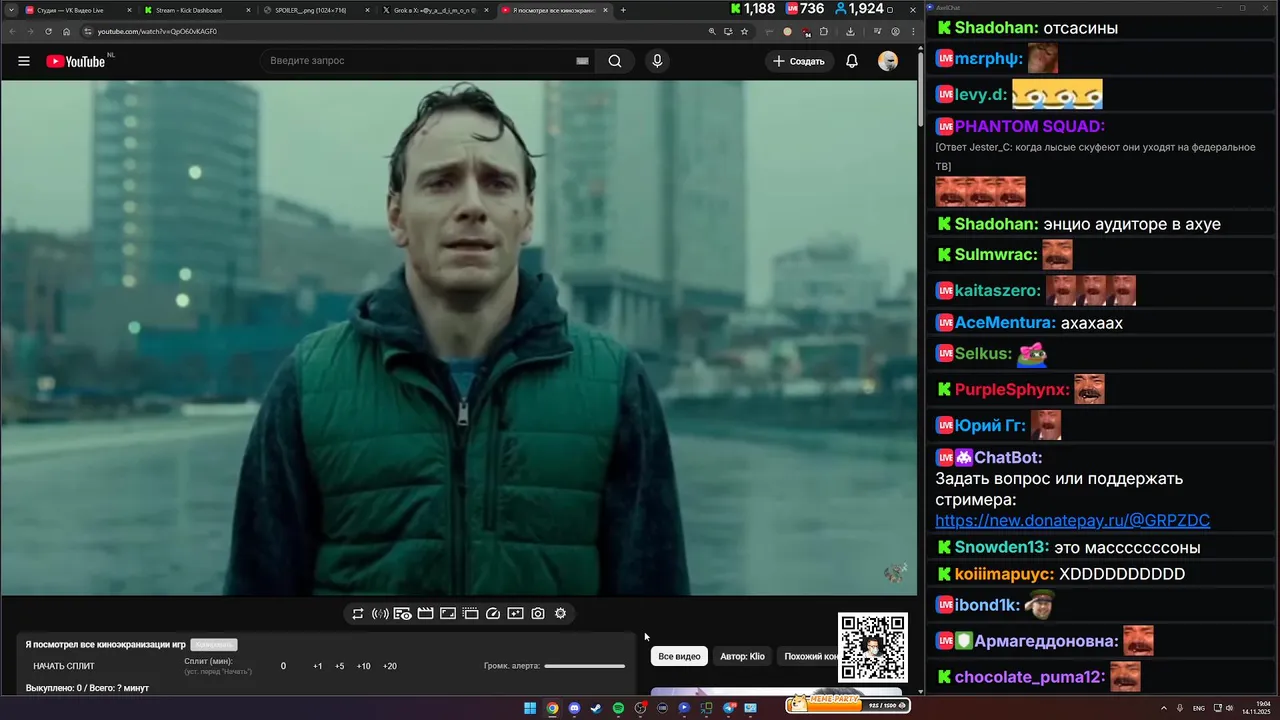1280x720 pixels.
Task: Start voice search with the microphone
Action: tap(657, 61)
